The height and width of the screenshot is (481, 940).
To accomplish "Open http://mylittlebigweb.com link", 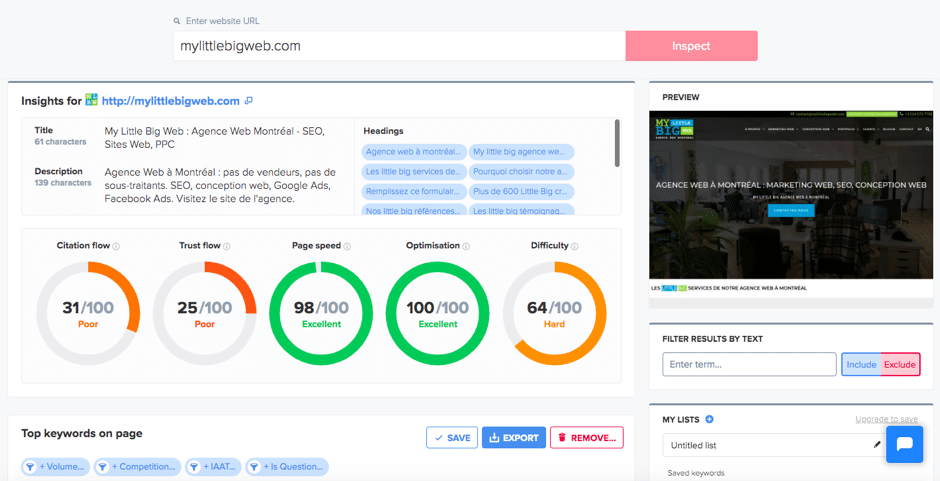I will point(171,101).
